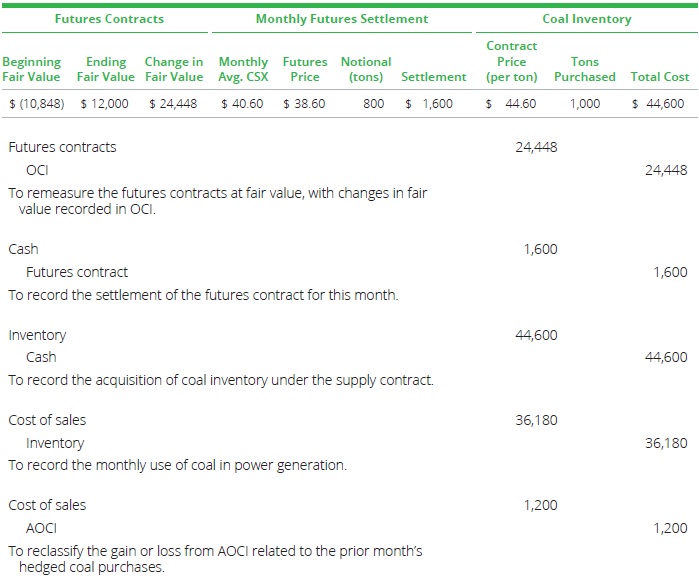Click the $ 12,000 ending fair value cell

pyautogui.click(x=104, y=103)
